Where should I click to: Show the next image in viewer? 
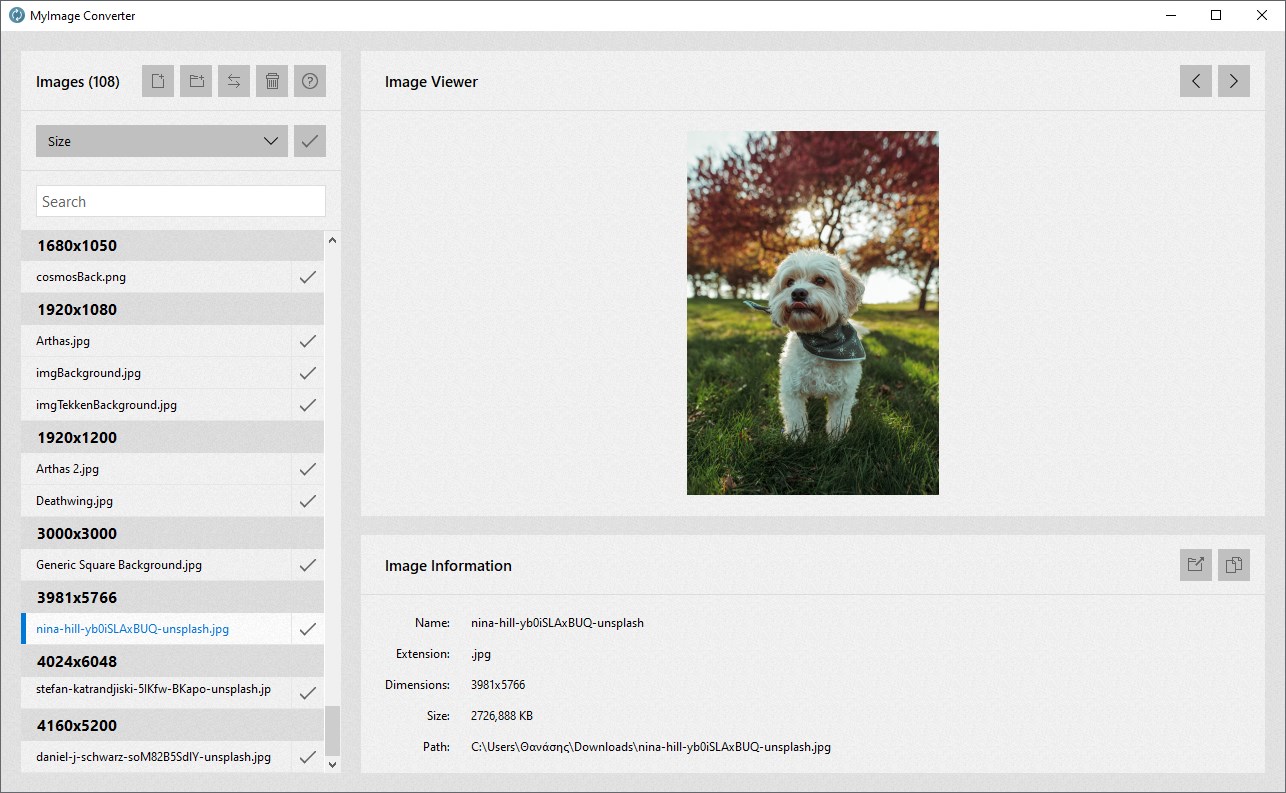1234,81
